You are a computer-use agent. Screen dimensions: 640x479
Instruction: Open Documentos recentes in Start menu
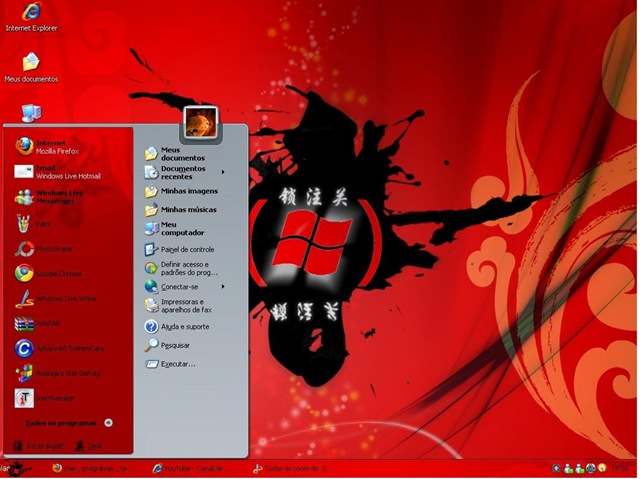175,173
